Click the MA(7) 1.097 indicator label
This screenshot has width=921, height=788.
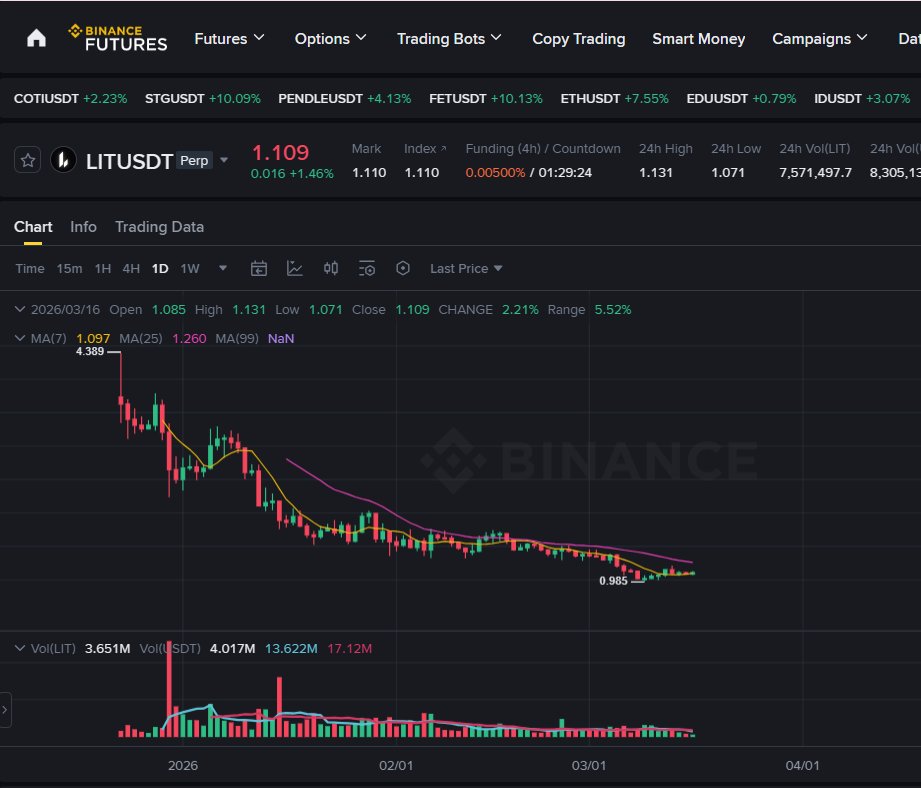tap(70, 338)
